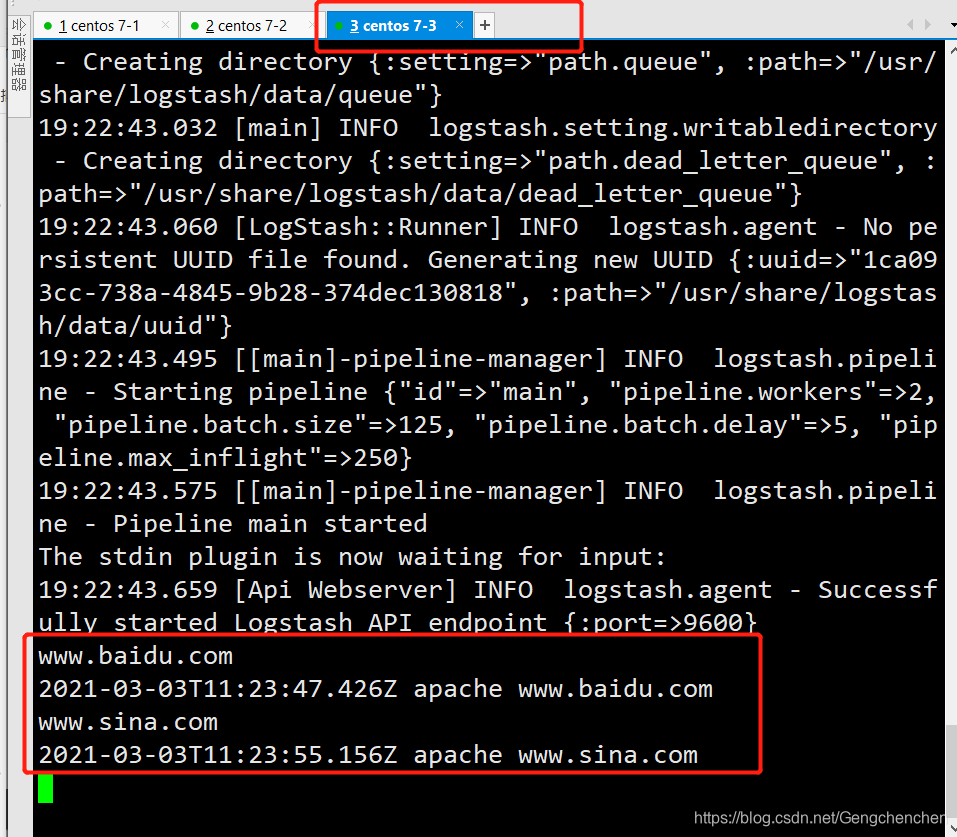Click the 19:22:43.495 pipeline-manager log line
Screen dimensions: 957x837
point(488,358)
